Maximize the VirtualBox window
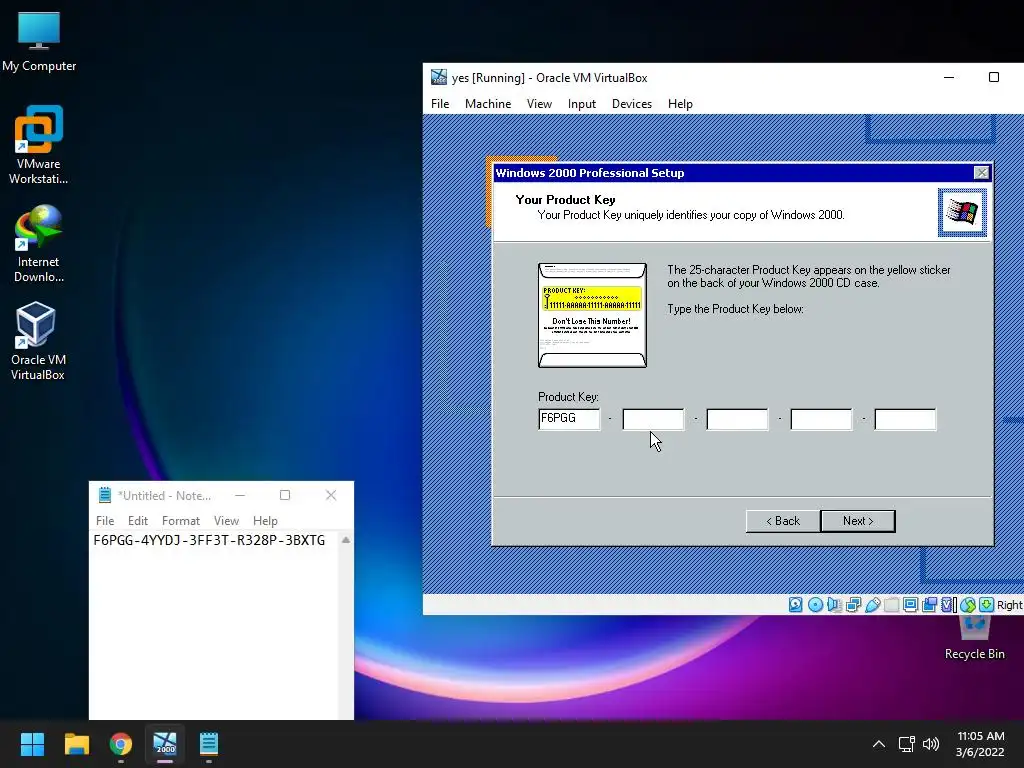 (x=994, y=77)
